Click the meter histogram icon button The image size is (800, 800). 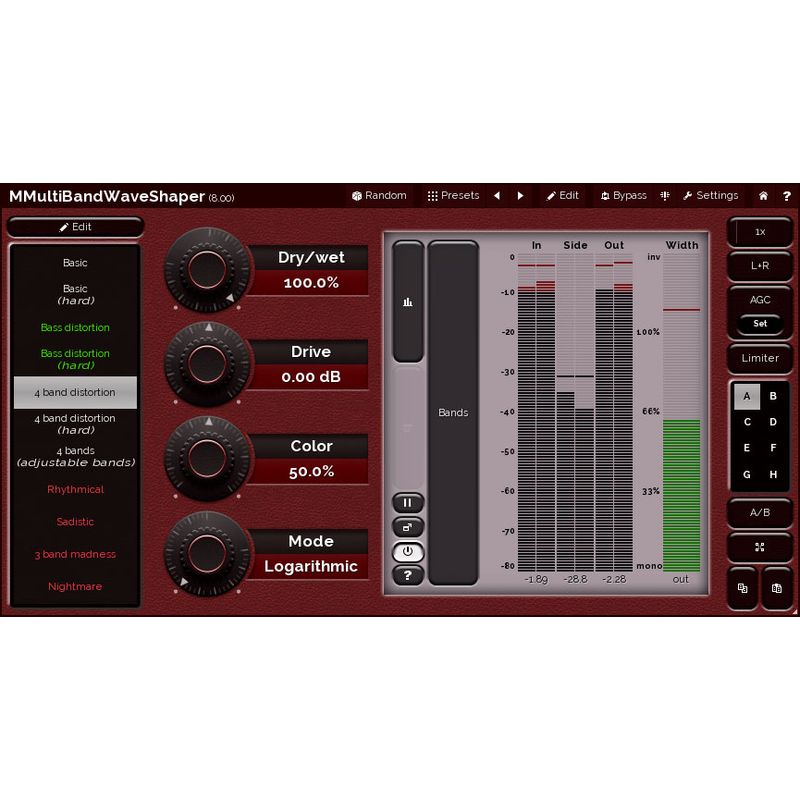408,302
